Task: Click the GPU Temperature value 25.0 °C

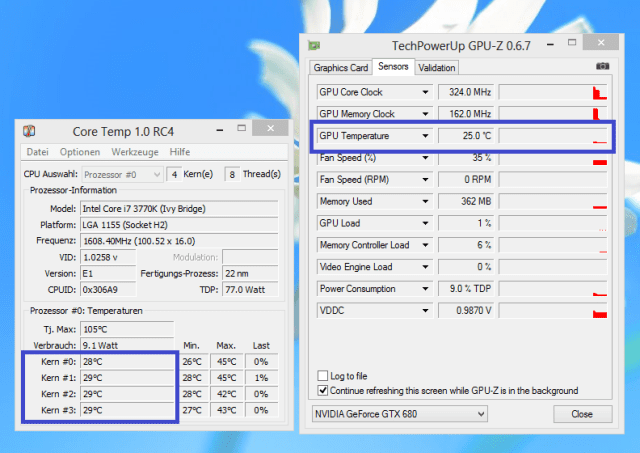Action: (x=466, y=136)
